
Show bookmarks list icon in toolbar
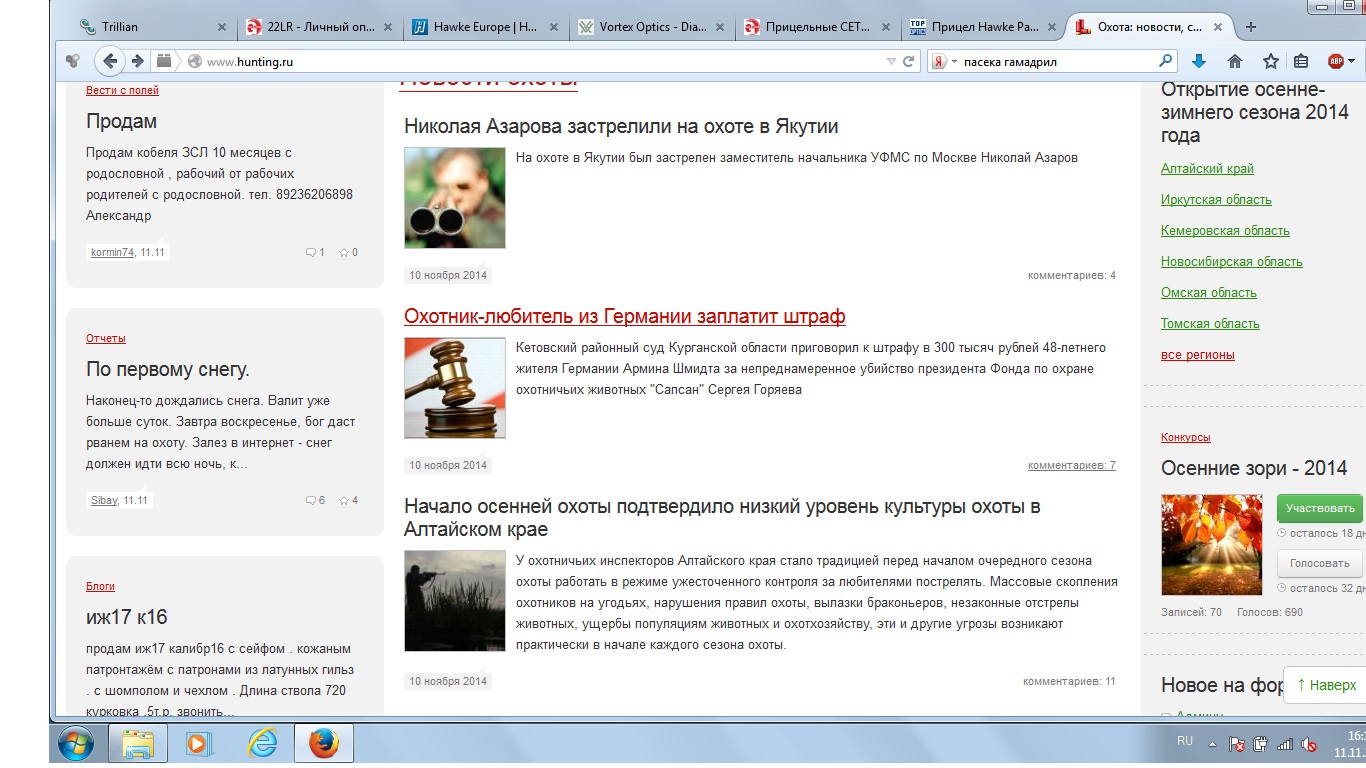click(1301, 61)
